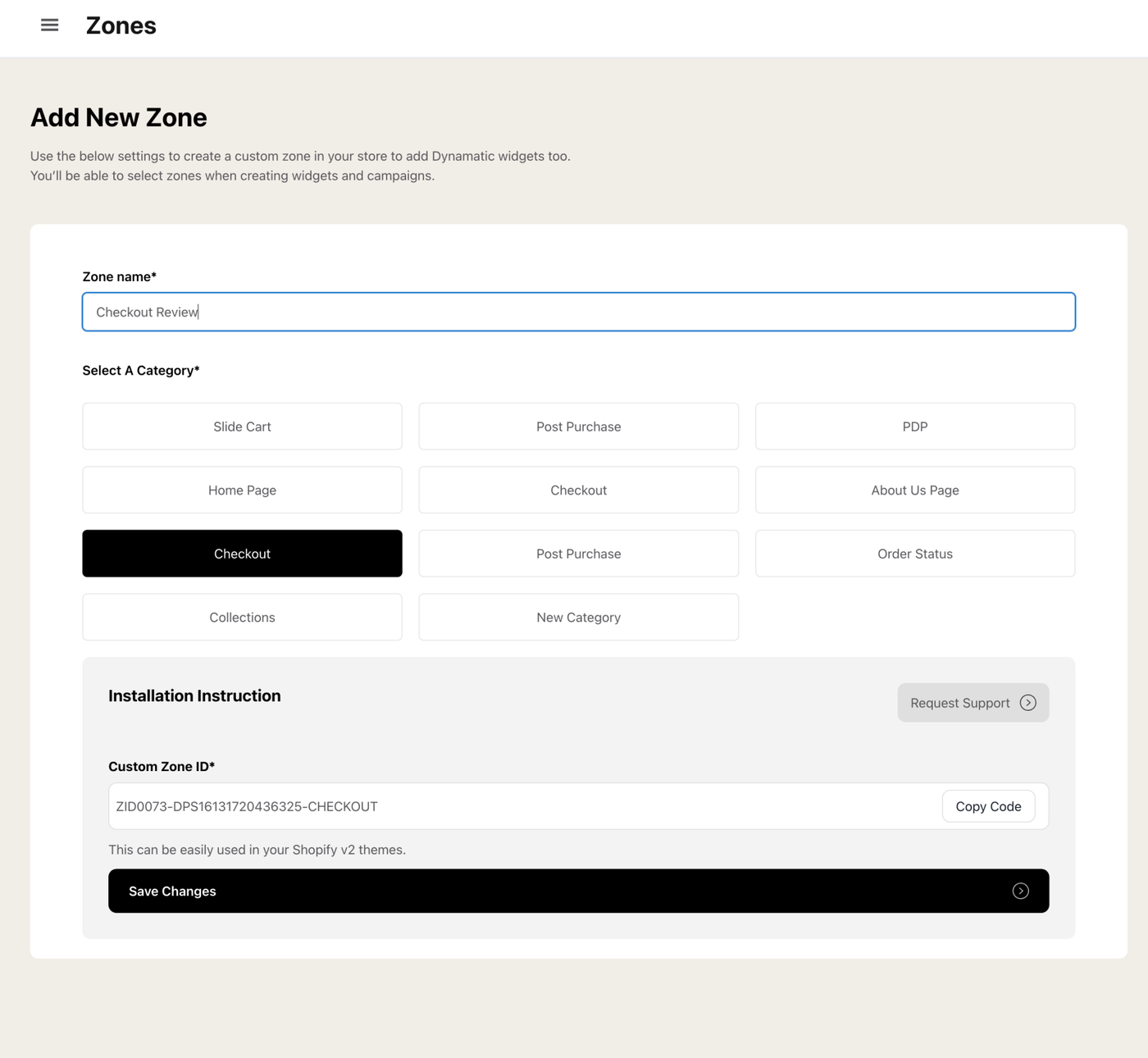This screenshot has height=1058, width=1148.
Task: Click the circled arrow icon in Request Support
Action: [1027, 703]
